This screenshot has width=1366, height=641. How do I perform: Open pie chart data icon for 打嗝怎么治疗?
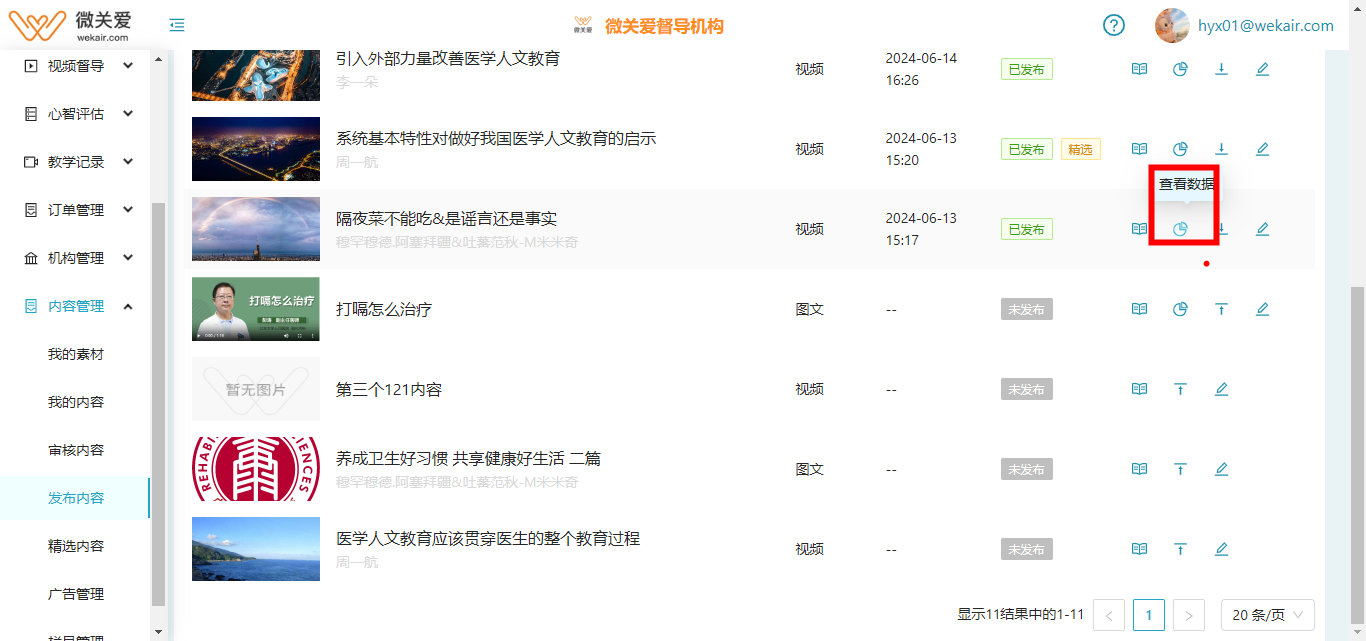1180,309
